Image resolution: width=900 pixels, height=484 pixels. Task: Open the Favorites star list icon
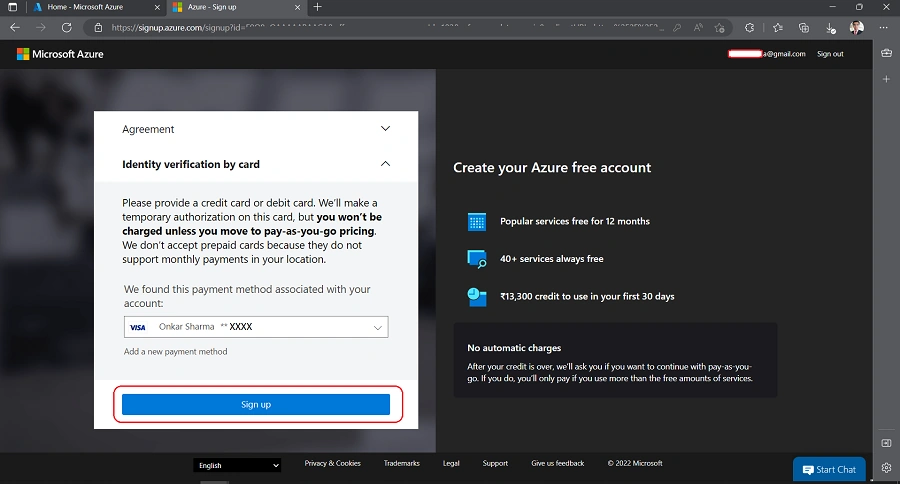[x=777, y=28]
